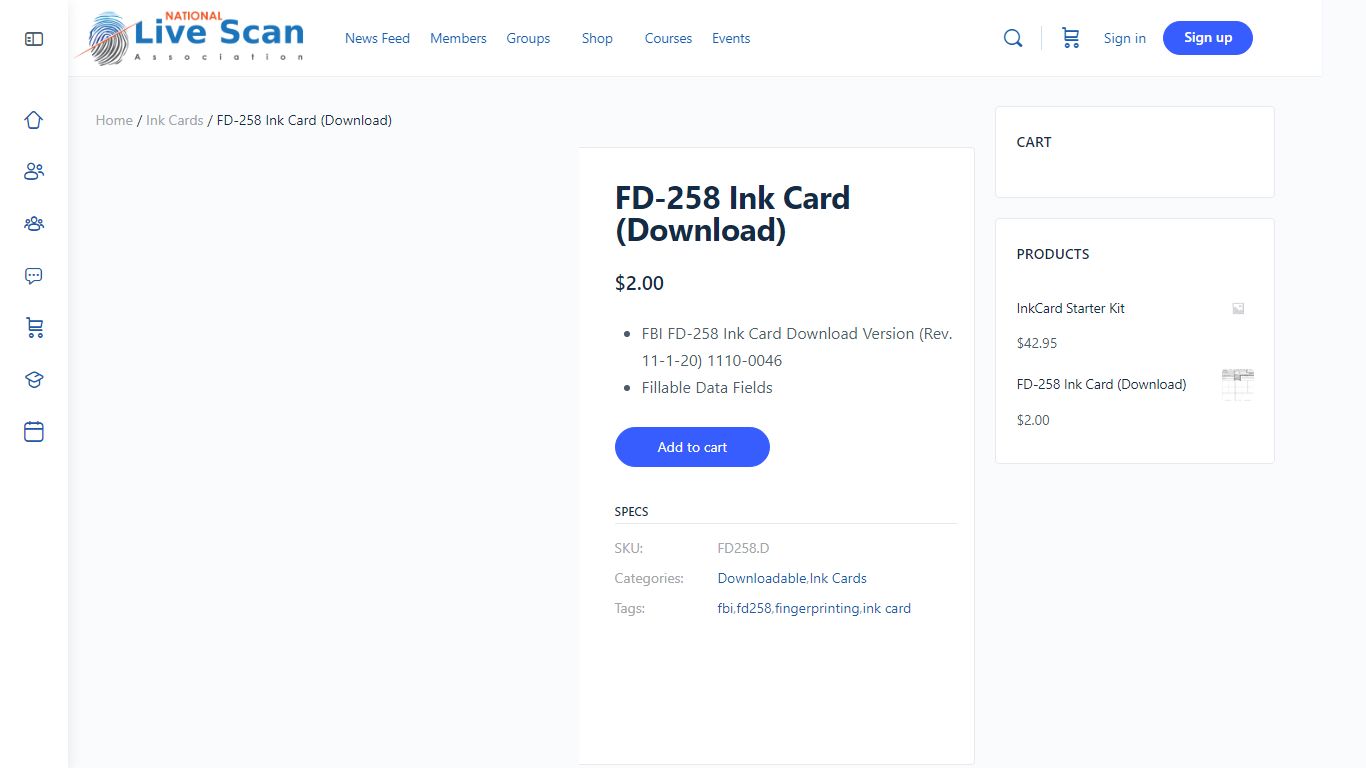Open the shop cart icon in sidebar
Image resolution: width=1366 pixels, height=768 pixels.
point(34,328)
